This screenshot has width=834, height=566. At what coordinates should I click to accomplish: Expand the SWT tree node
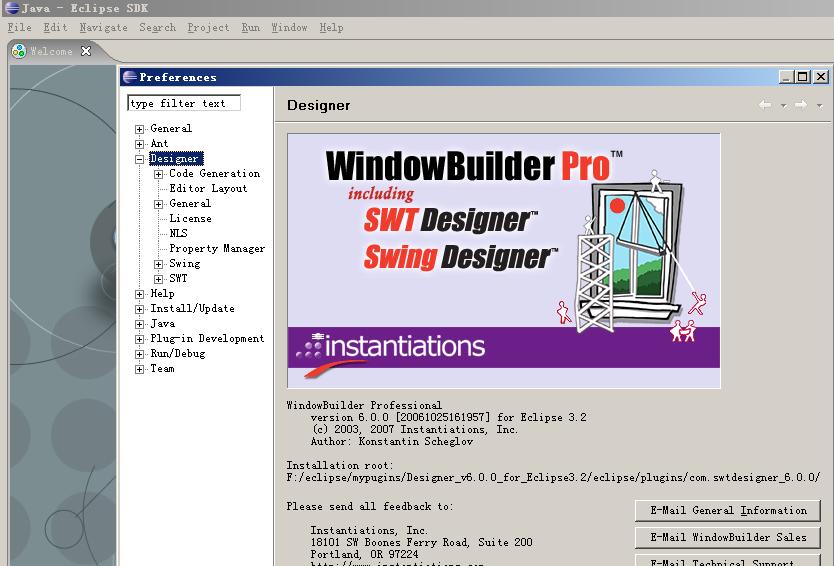pos(159,279)
